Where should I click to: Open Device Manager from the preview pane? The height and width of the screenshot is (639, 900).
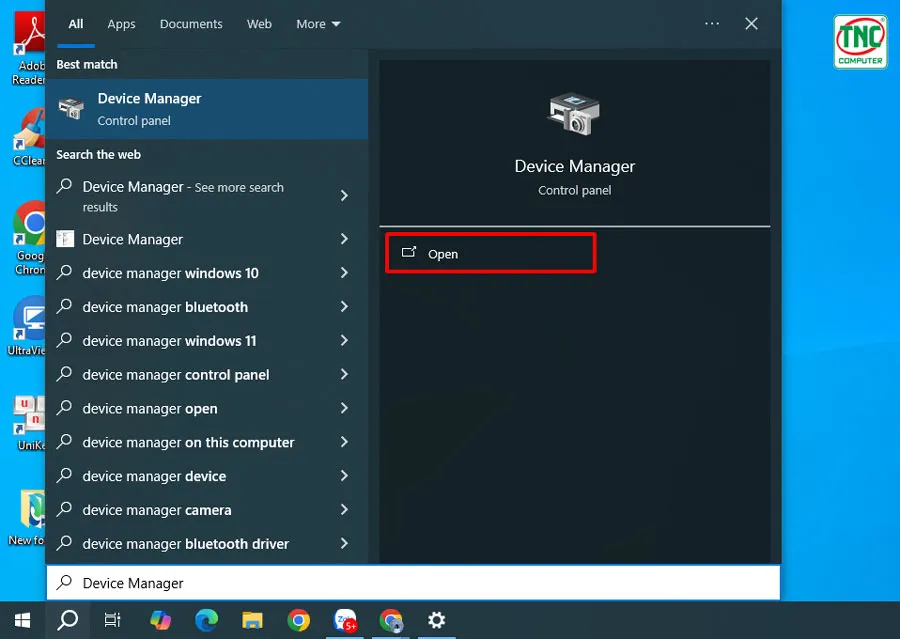[491, 253]
